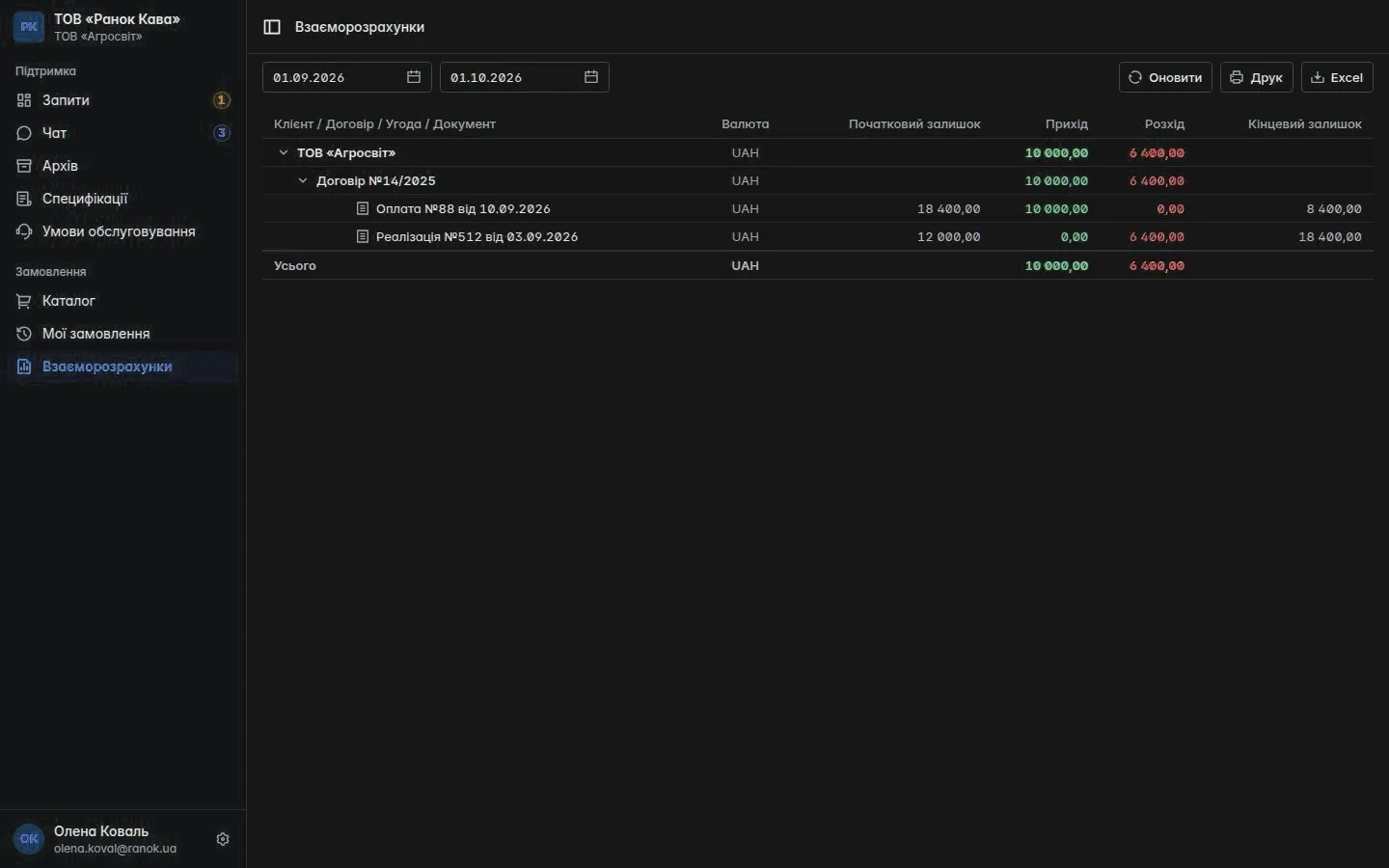The height and width of the screenshot is (868, 1389).
Task: Click document icon for Реалізація №512
Action: [363, 236]
